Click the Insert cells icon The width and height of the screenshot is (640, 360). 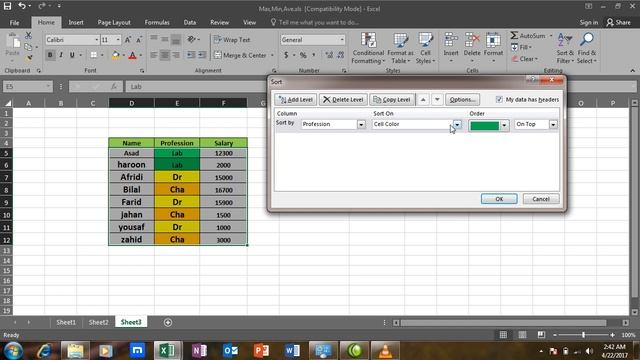(451, 41)
